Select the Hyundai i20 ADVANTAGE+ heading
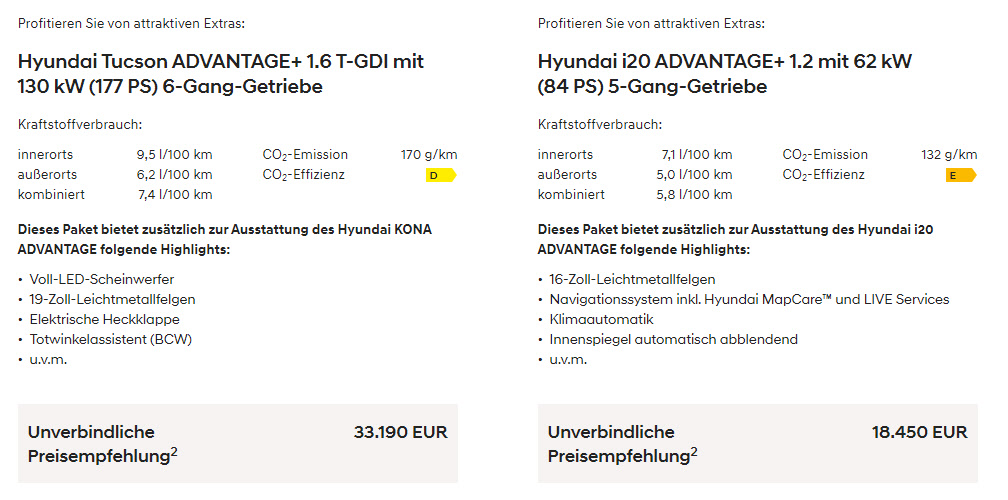Image resolution: width=1008 pixels, height=500 pixels. (725, 74)
